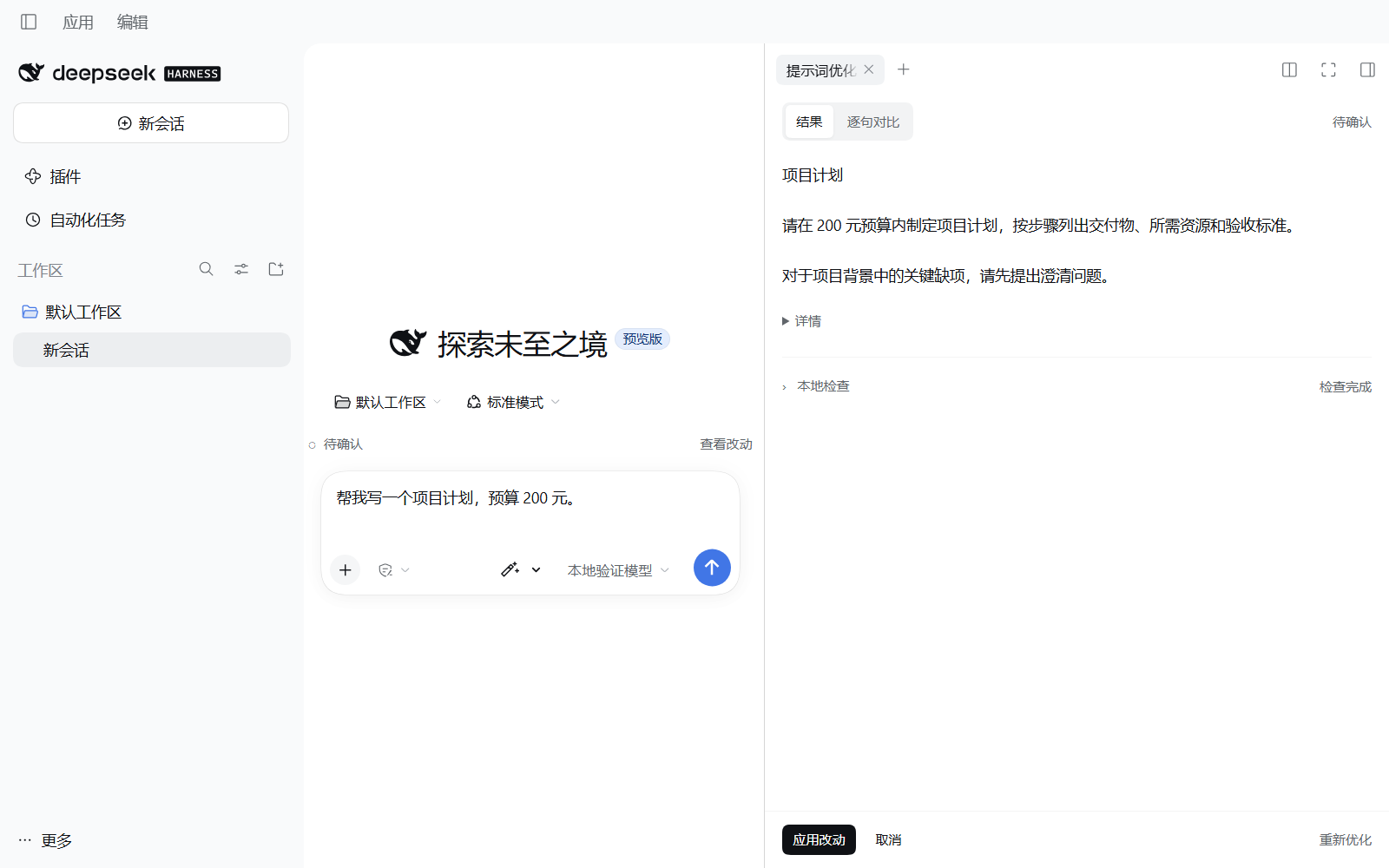Click the deepseek whale logo in sidebar
Viewport: 1389px width, 868px height.
coord(31,73)
